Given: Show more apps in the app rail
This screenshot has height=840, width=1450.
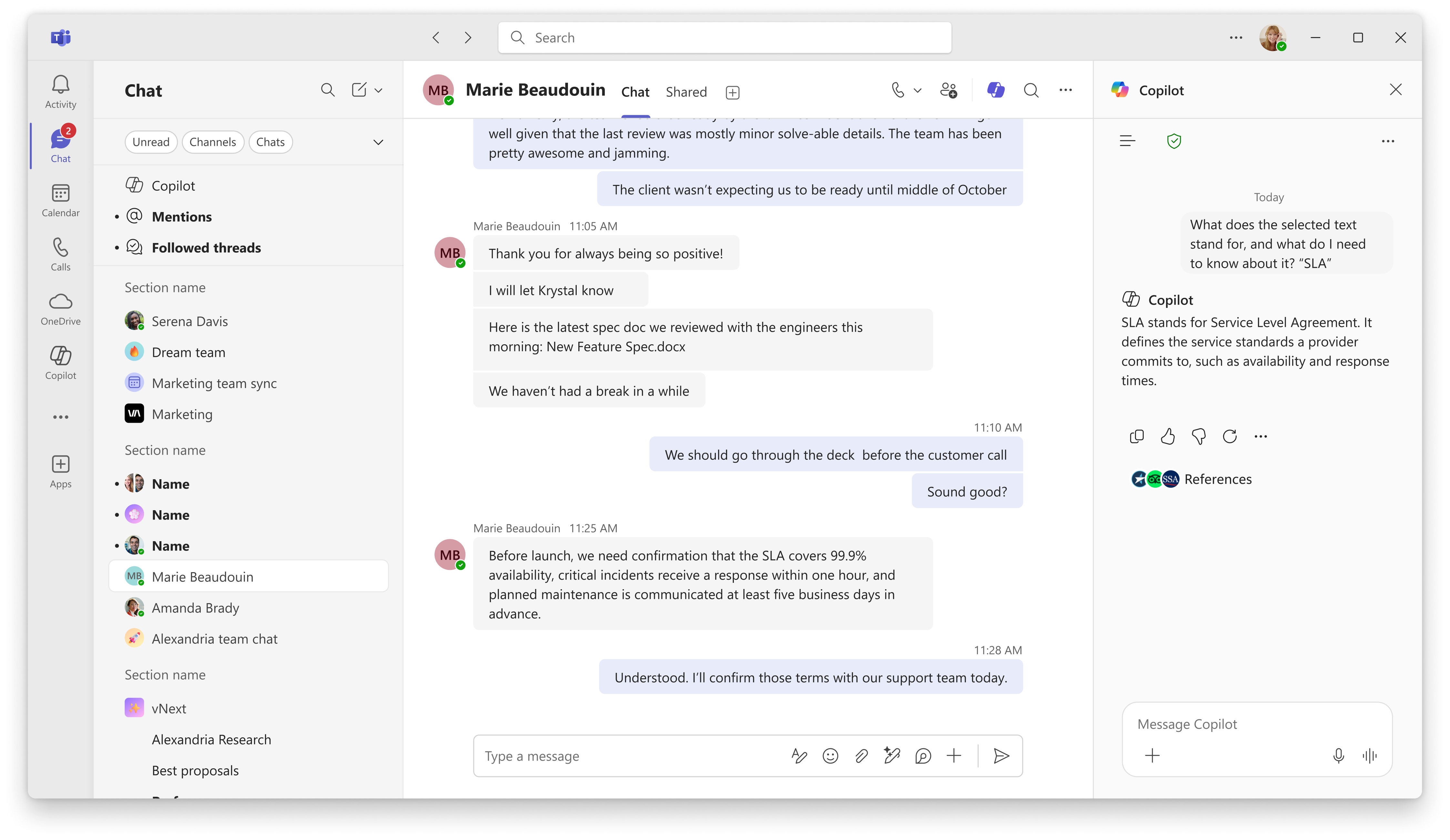Looking at the screenshot, I should point(60,417).
